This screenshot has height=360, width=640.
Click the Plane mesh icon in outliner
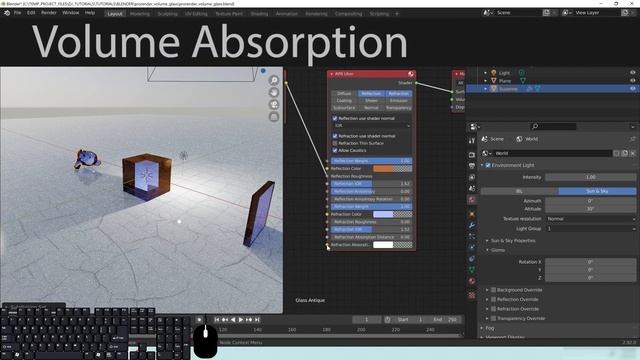pos(494,81)
